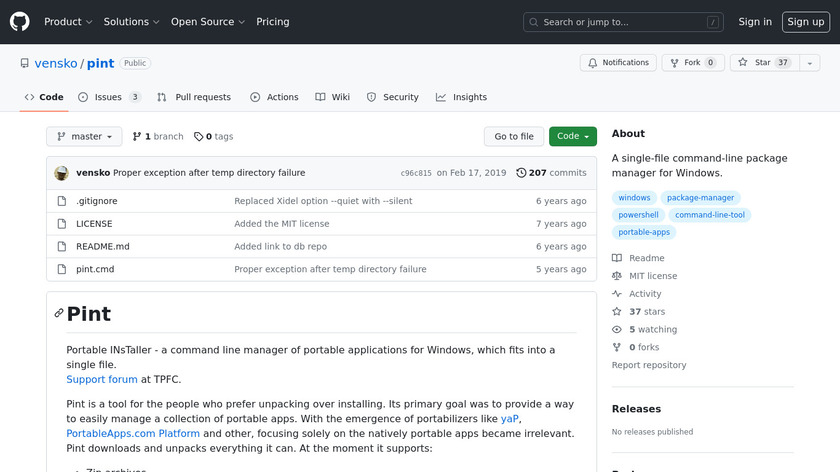Image resolution: width=840 pixels, height=472 pixels.
Task: Click the MIT license scale icon
Action: tap(617, 276)
